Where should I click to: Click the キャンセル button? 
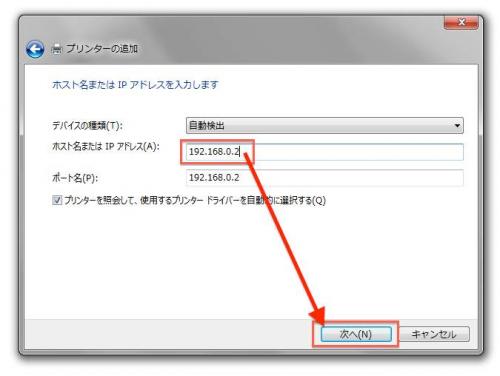coord(434,334)
